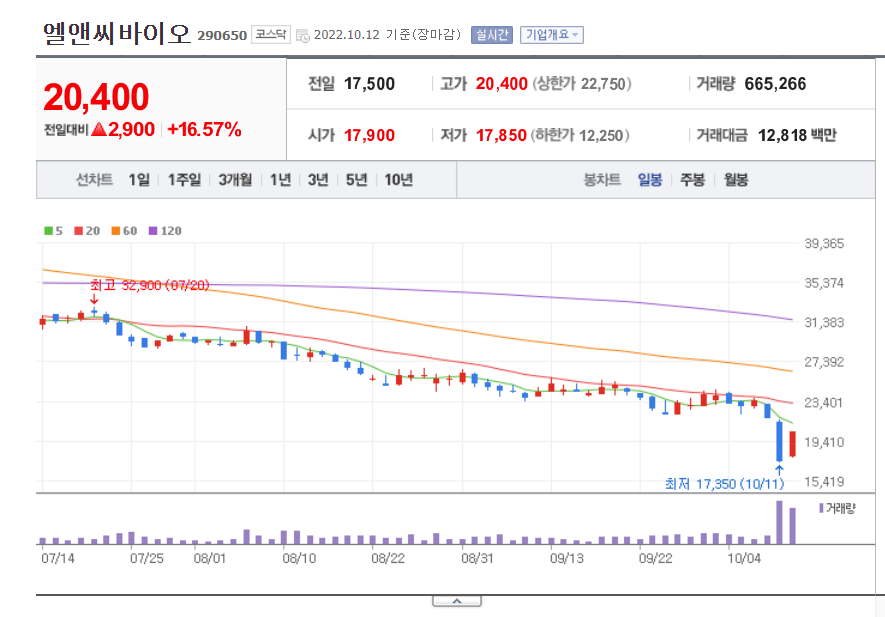Select the 3개월 line chart tab
The width and height of the screenshot is (885, 617).
pos(235,180)
